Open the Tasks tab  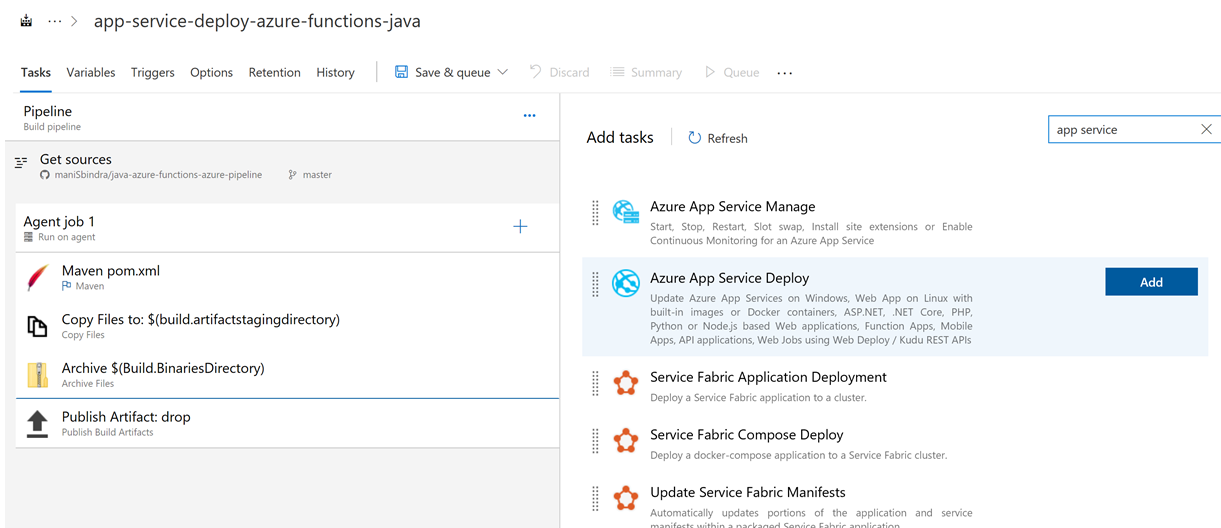point(36,72)
